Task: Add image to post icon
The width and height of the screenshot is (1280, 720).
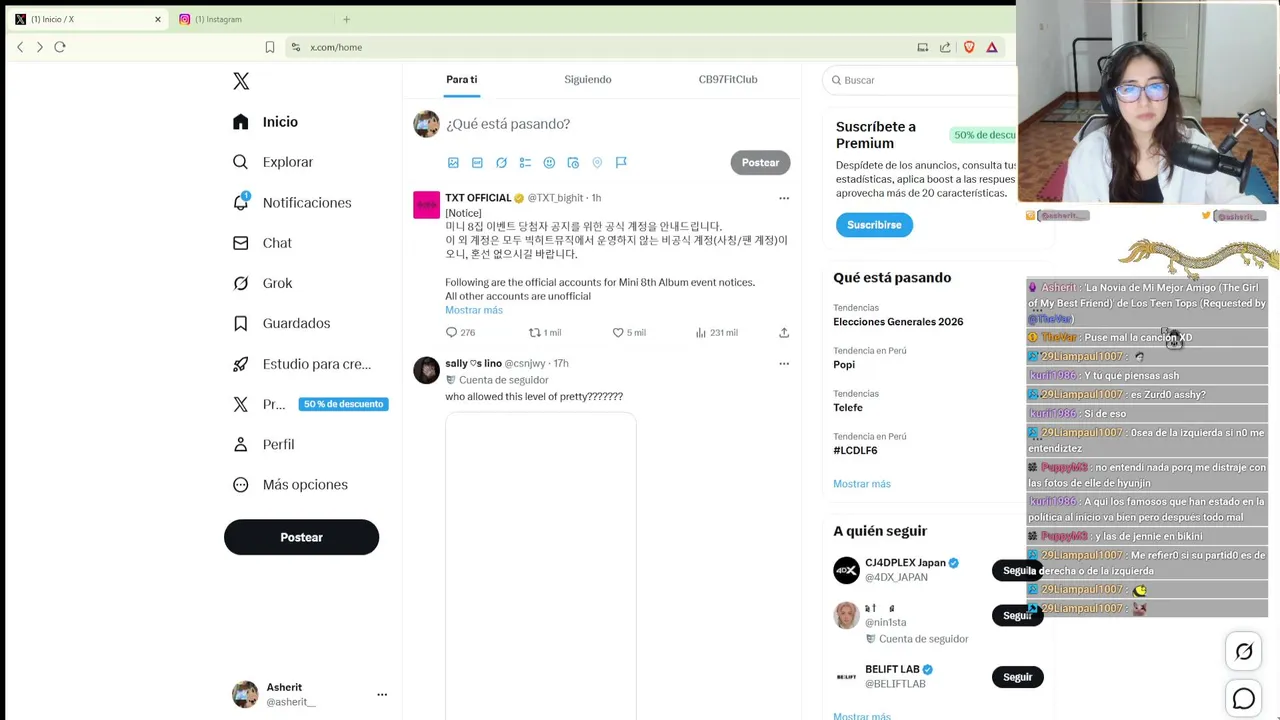Action: [x=453, y=163]
